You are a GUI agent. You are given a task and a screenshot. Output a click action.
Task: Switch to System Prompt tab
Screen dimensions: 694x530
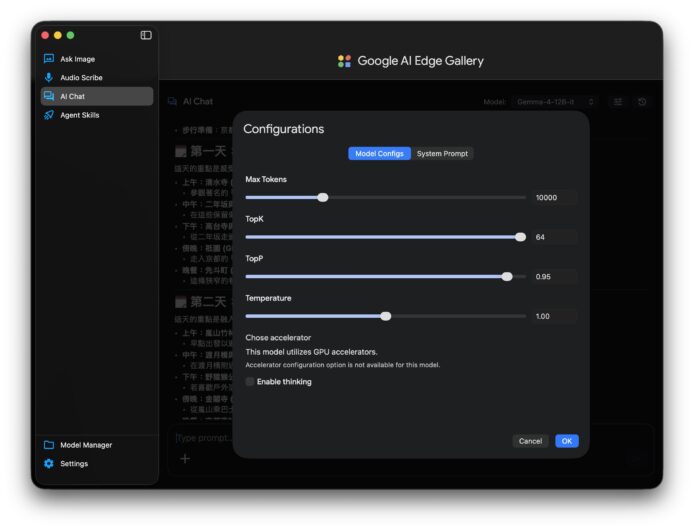pyautogui.click(x=442, y=153)
